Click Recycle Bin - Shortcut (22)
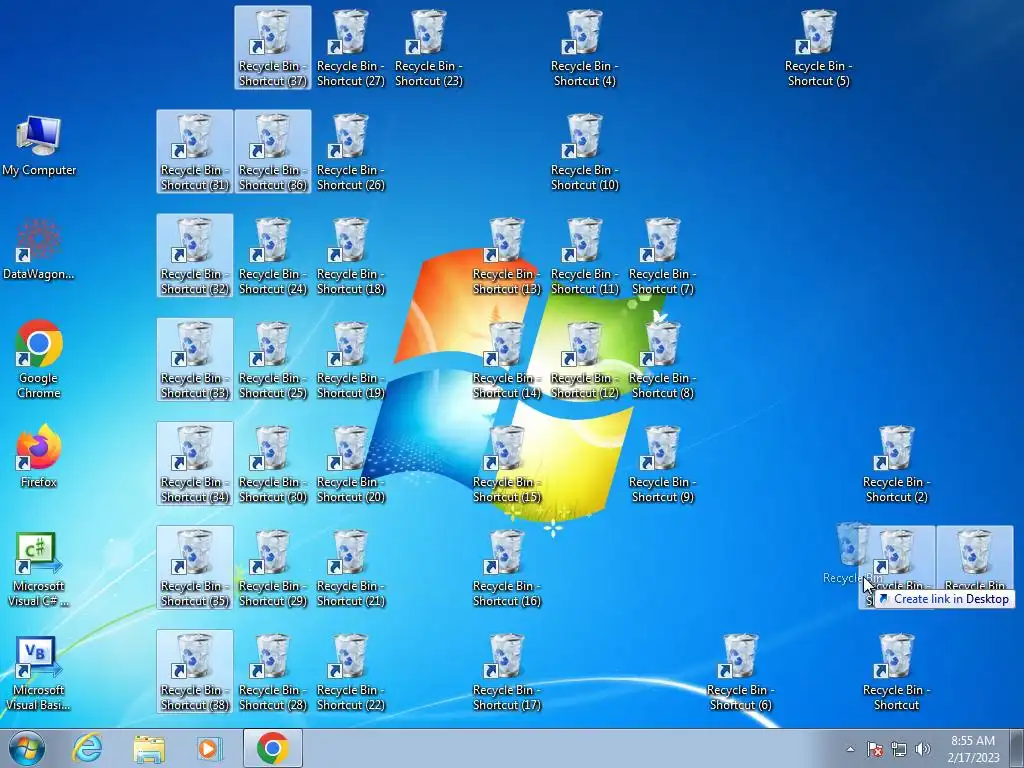Viewport: 1024px width, 768px height. point(351,671)
